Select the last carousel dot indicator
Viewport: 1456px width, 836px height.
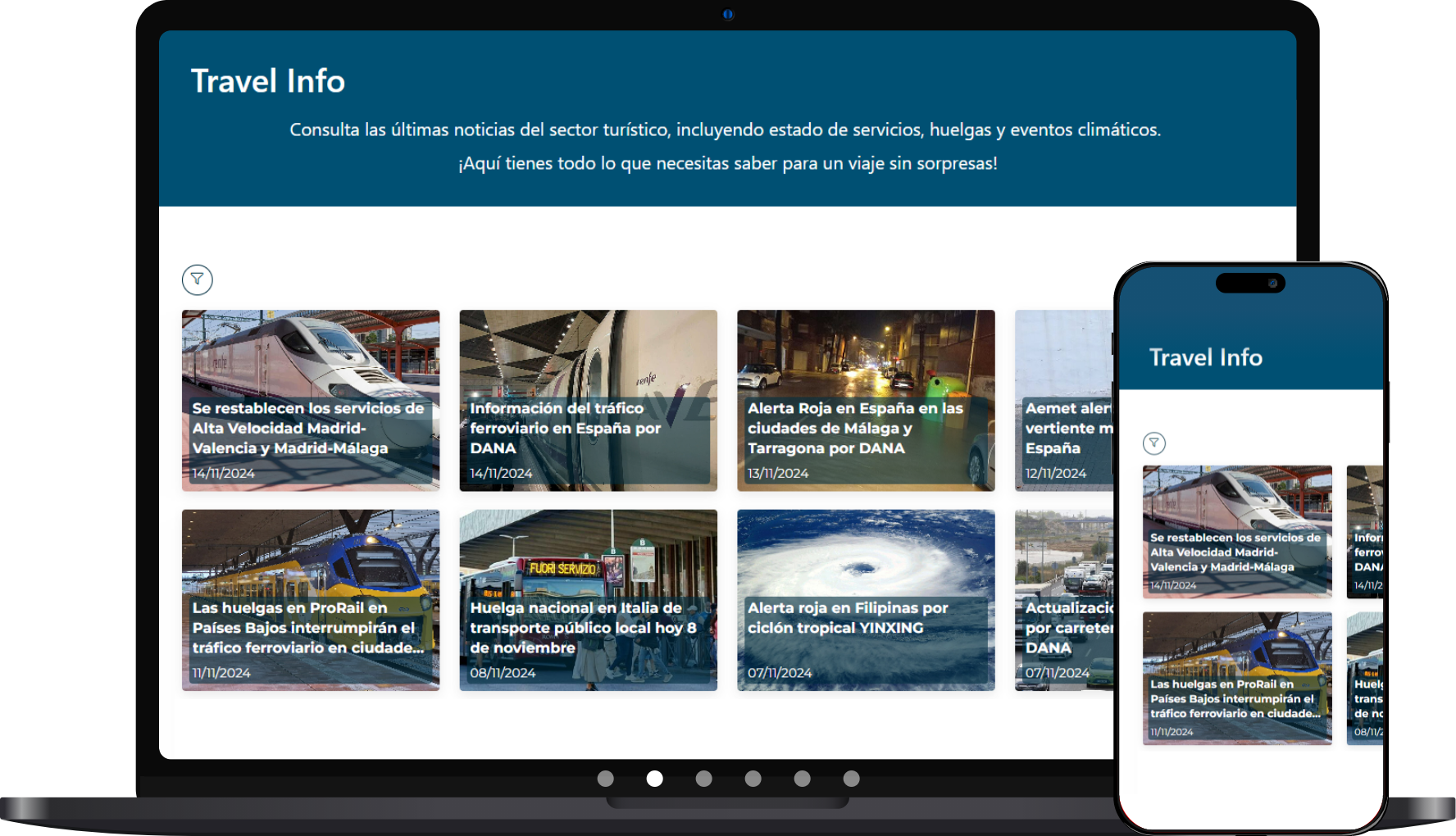851,779
